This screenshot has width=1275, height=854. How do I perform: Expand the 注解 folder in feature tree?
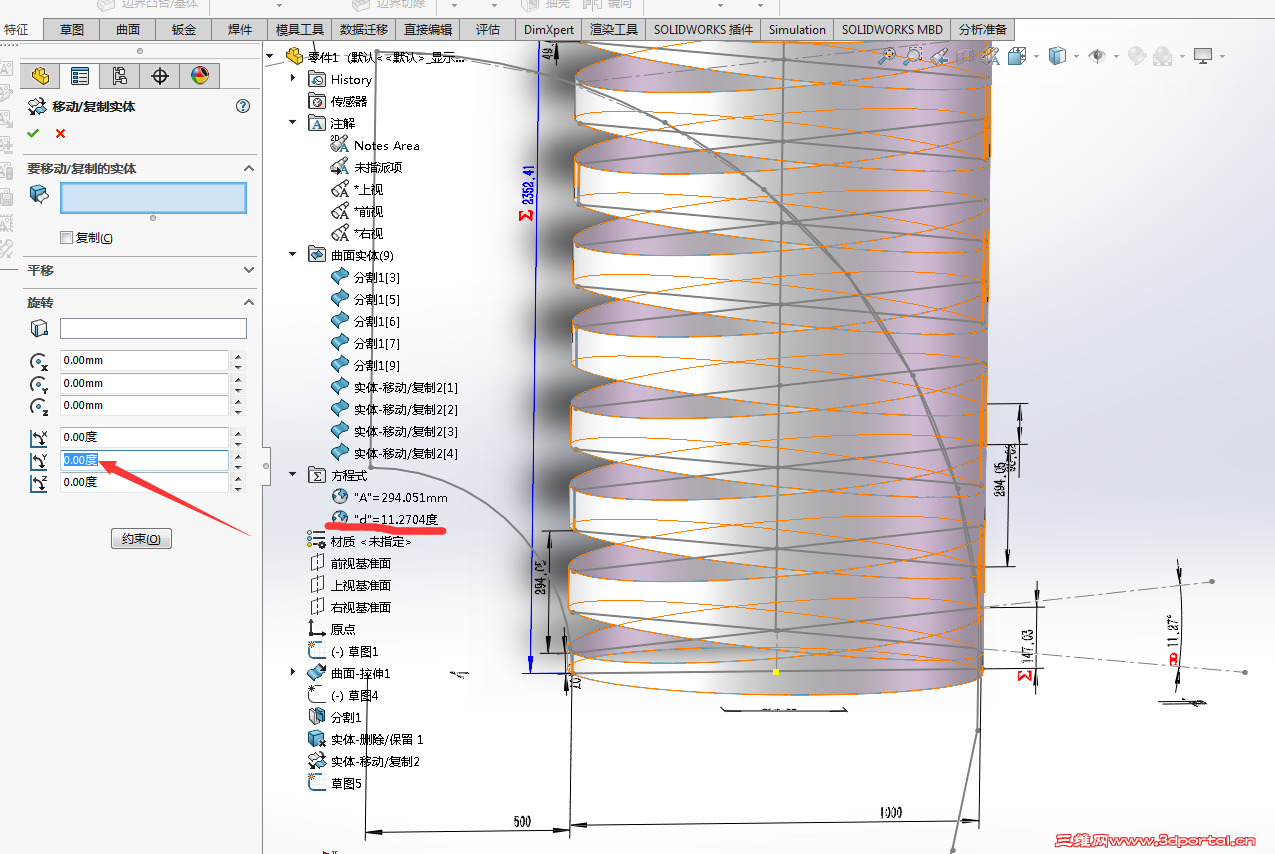pyautogui.click(x=291, y=122)
